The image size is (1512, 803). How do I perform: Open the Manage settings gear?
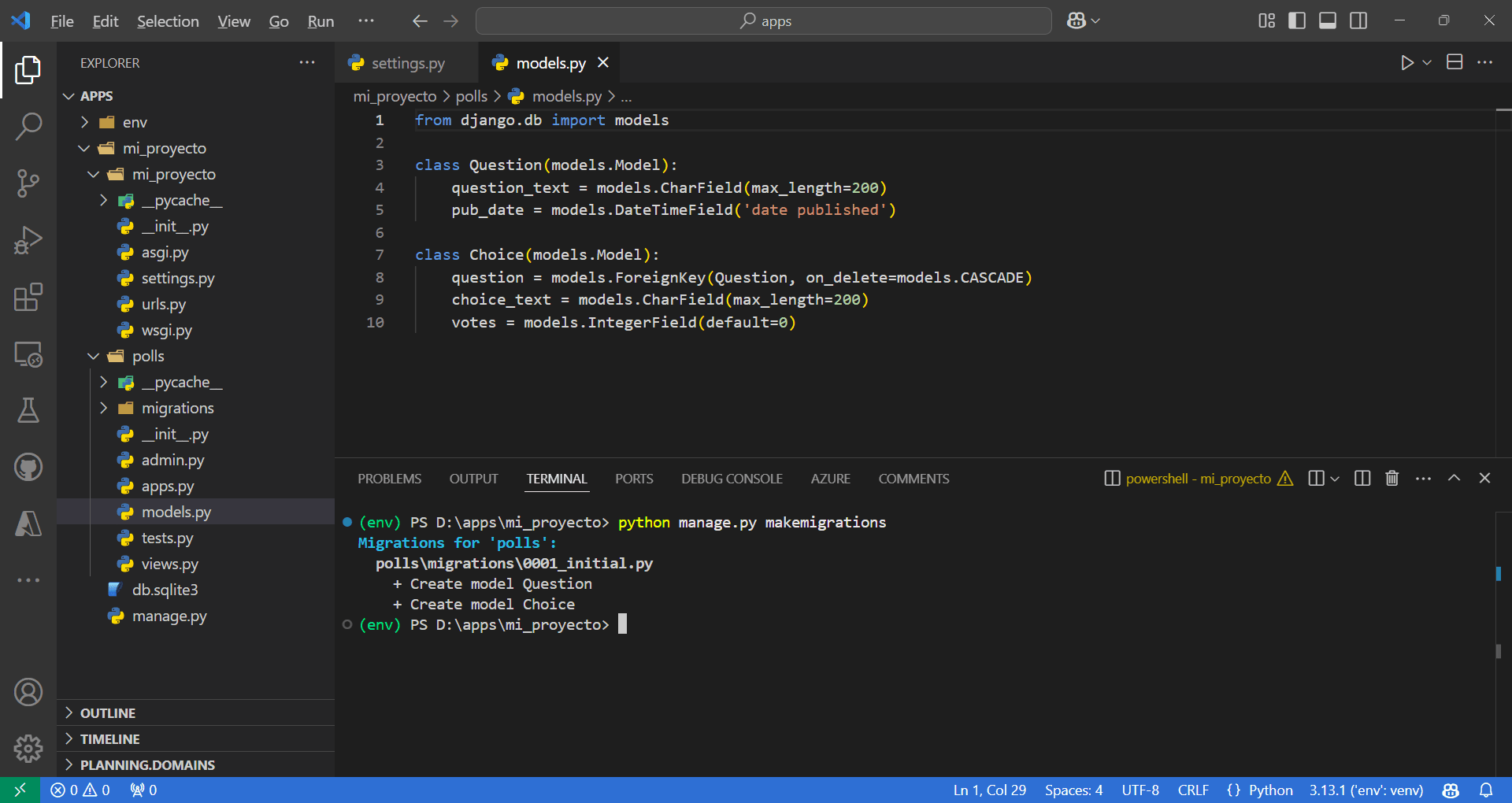(28, 749)
